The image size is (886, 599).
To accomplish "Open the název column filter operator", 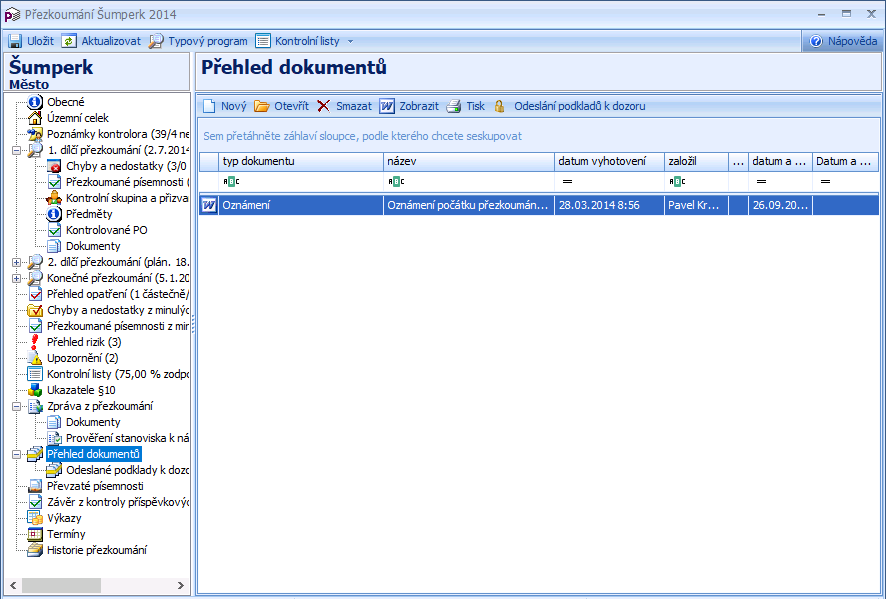I will [396, 181].
